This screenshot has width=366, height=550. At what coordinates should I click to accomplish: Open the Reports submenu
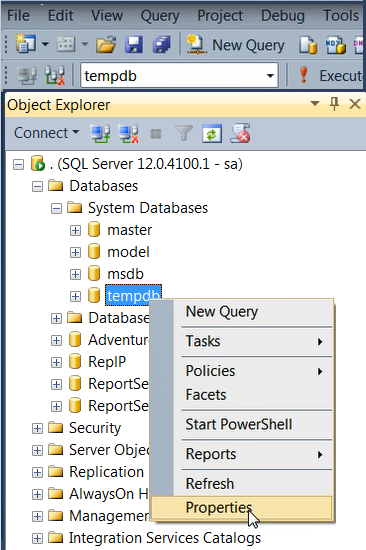[242, 454]
